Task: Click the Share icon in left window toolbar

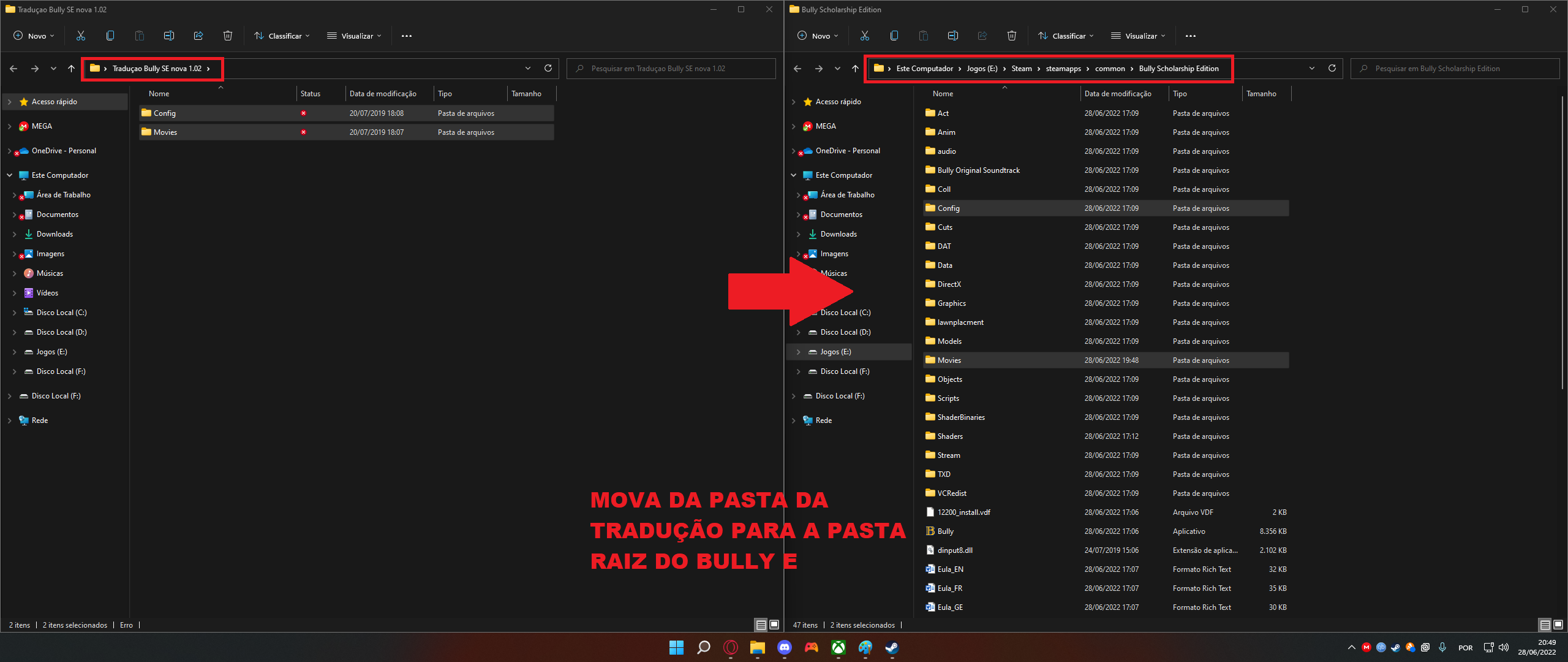Action: (198, 36)
